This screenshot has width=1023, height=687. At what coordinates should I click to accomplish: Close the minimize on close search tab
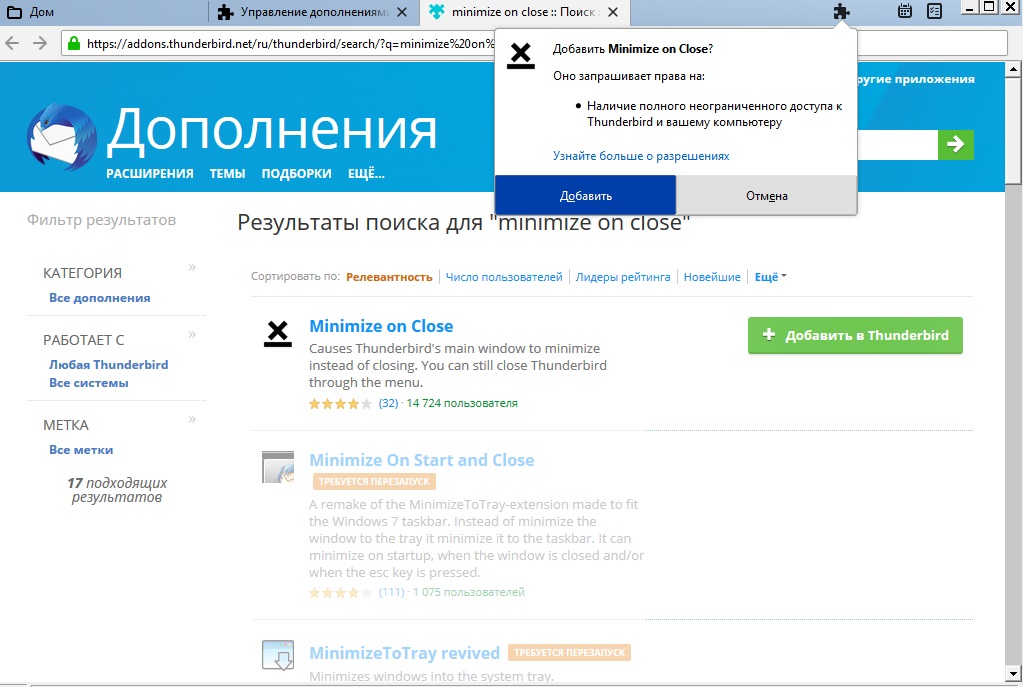click(x=613, y=12)
